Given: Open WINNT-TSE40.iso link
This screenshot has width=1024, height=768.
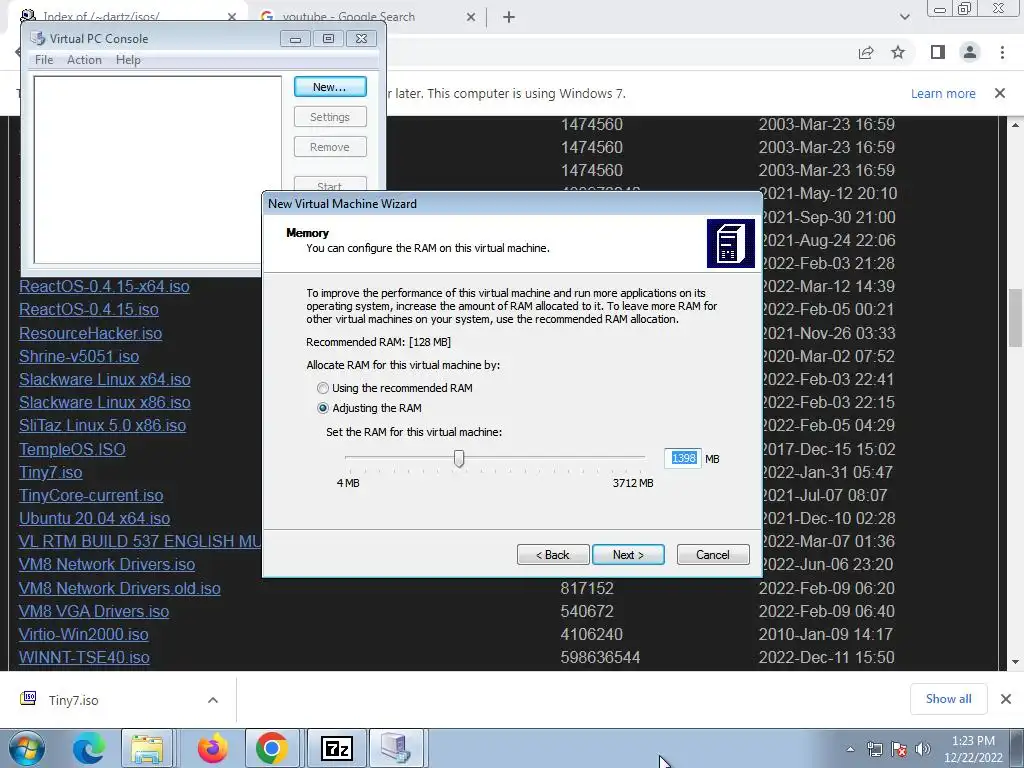Looking at the screenshot, I should tap(84, 658).
